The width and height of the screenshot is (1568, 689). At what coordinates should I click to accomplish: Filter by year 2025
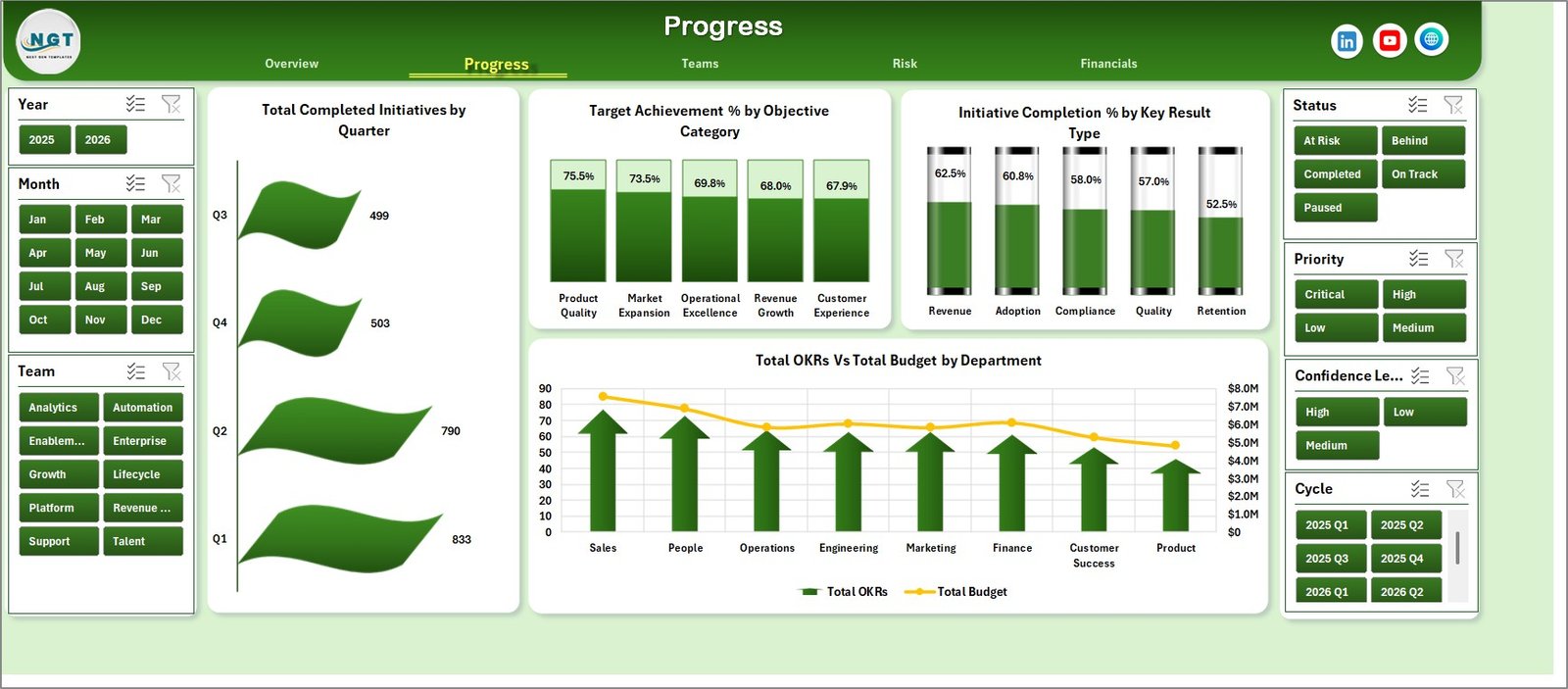44,140
